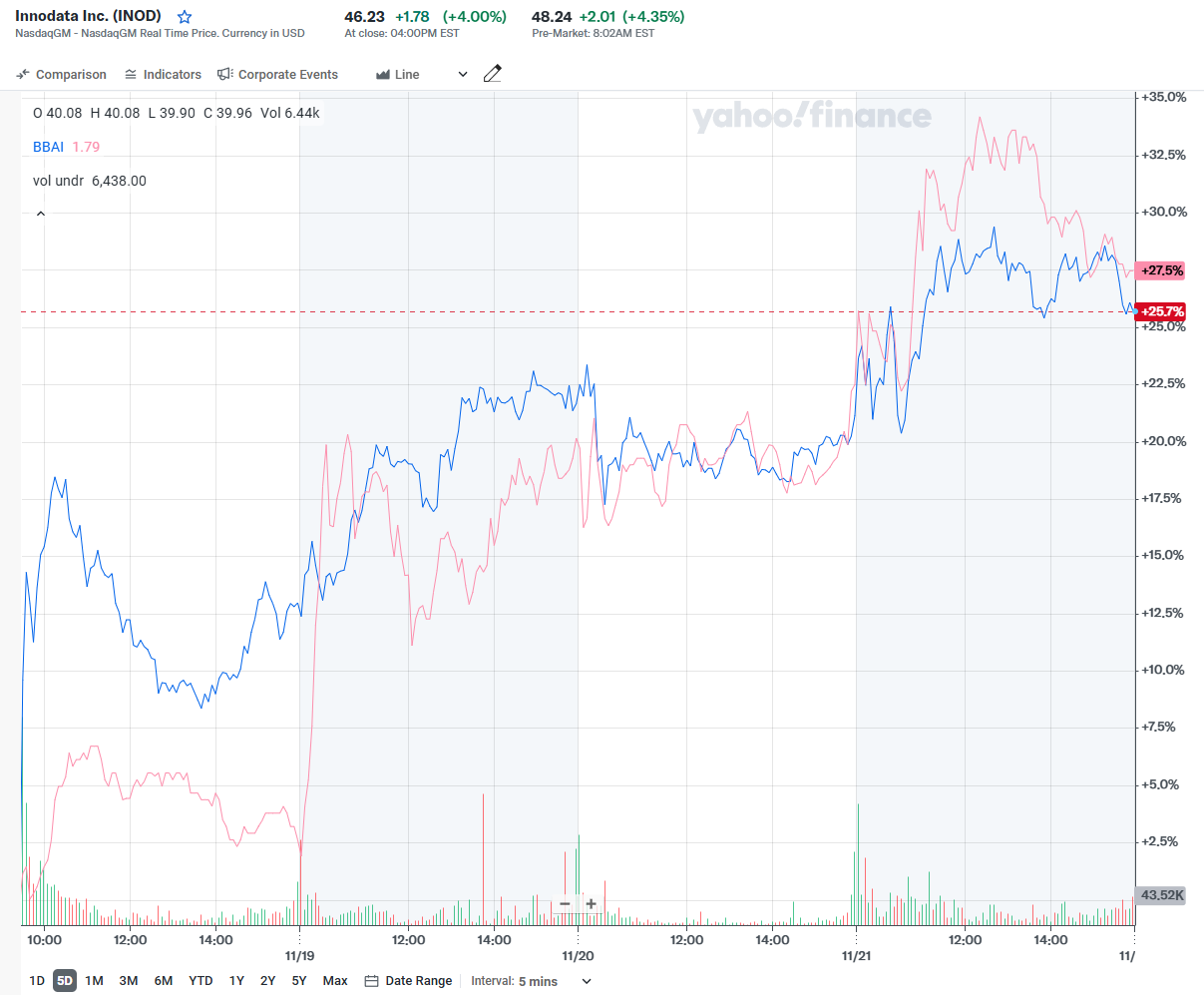1204x995 pixels.
Task: Collapse the indicator legend with chevron
Action: (41, 214)
